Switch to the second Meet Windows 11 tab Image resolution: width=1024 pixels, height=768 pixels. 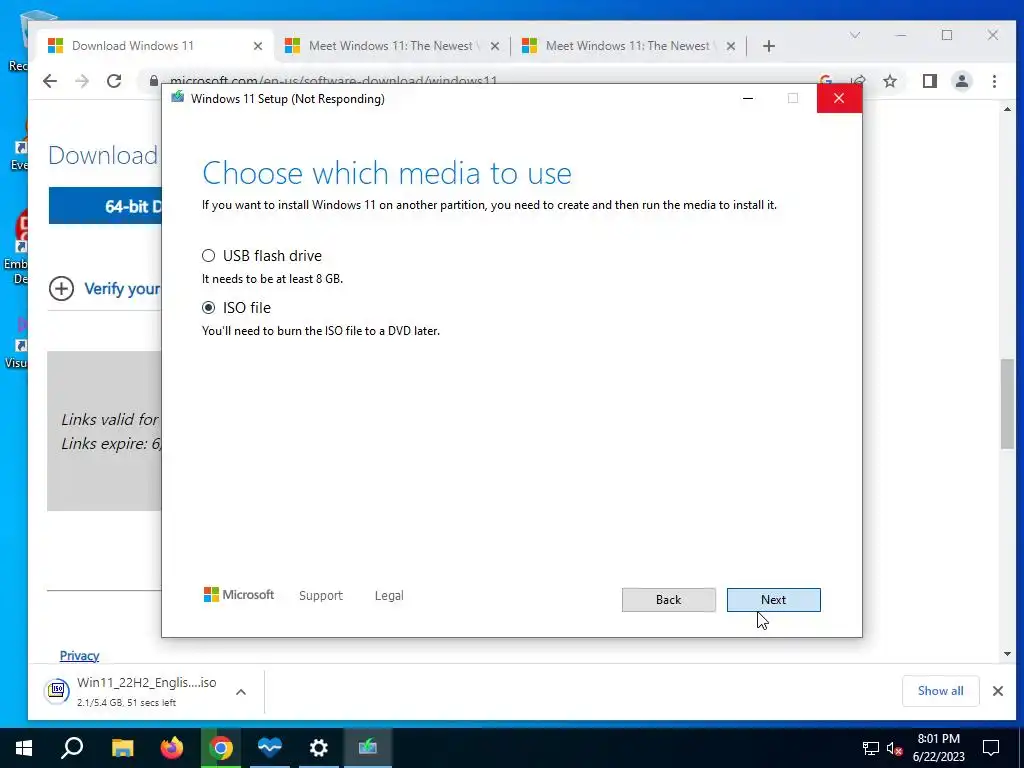pos(392,46)
